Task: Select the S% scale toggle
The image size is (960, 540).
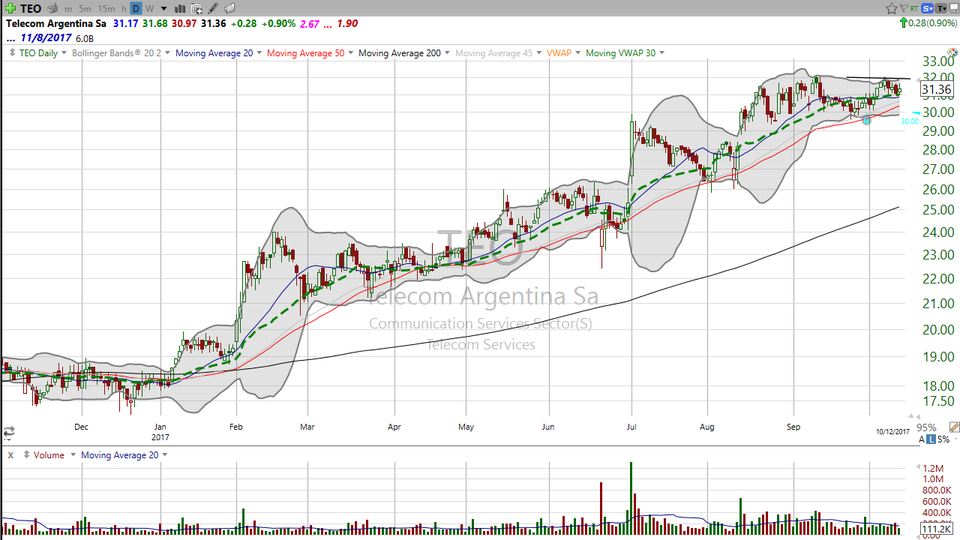Action: pos(943,440)
